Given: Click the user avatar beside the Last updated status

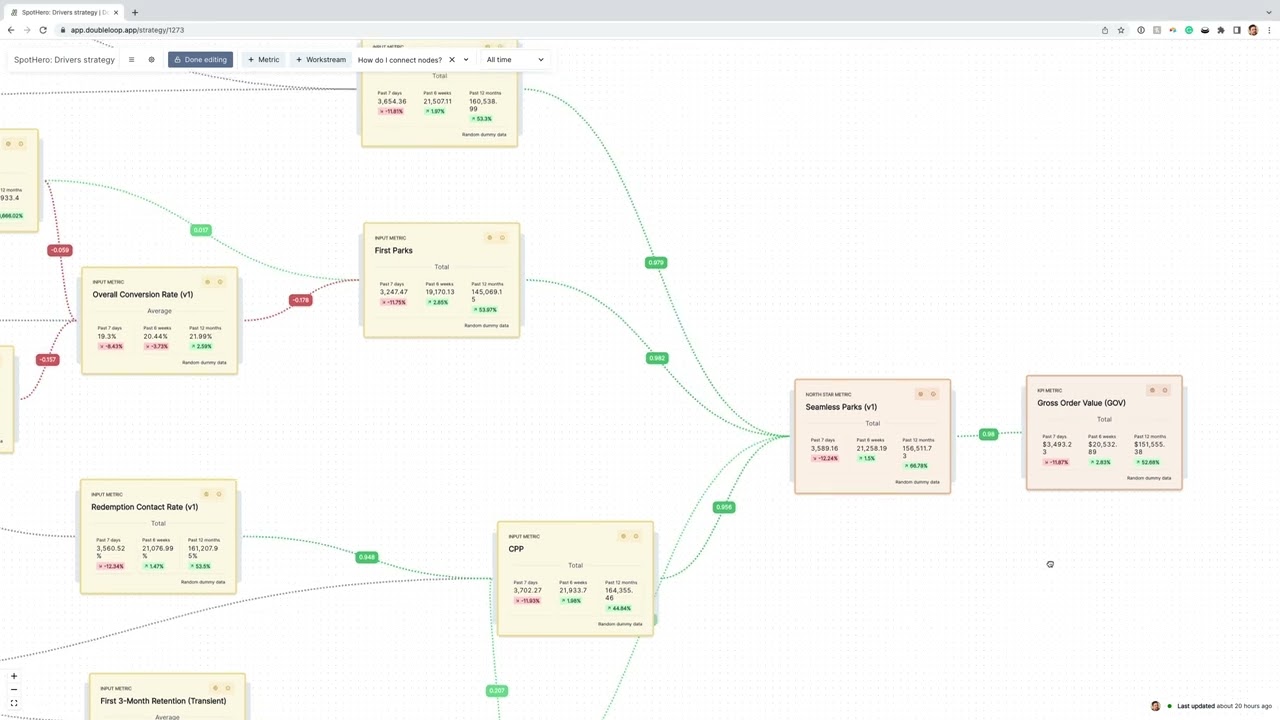Looking at the screenshot, I should click(x=1155, y=706).
